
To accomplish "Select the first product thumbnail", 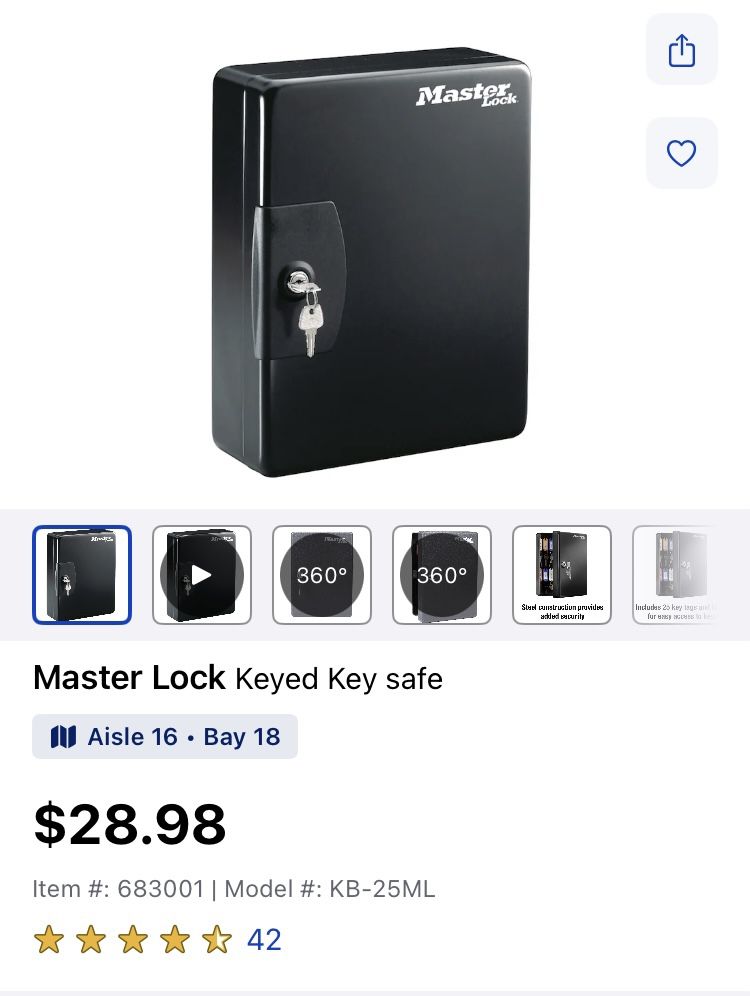I will [x=82, y=574].
